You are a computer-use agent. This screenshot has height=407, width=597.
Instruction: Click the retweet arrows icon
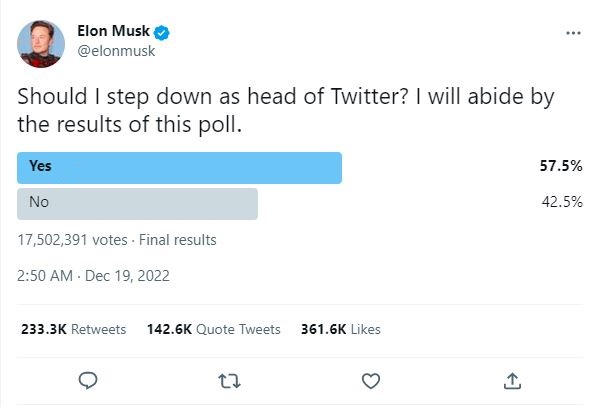229,381
